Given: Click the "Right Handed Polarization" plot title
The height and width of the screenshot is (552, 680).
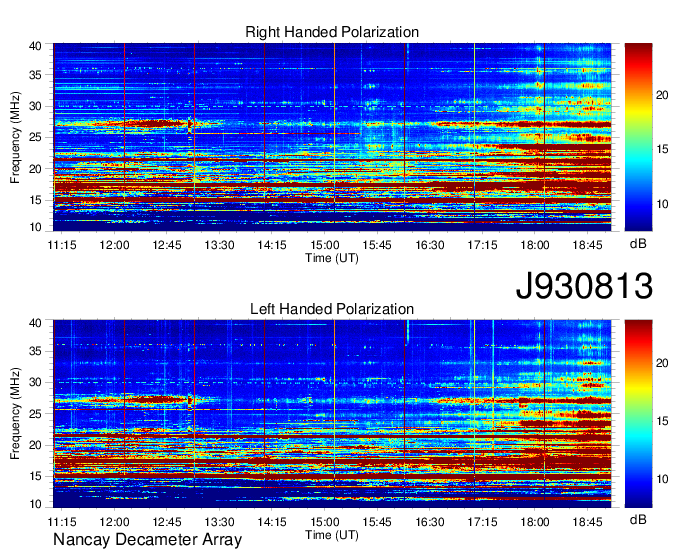Looking at the screenshot, I should [x=332, y=32].
